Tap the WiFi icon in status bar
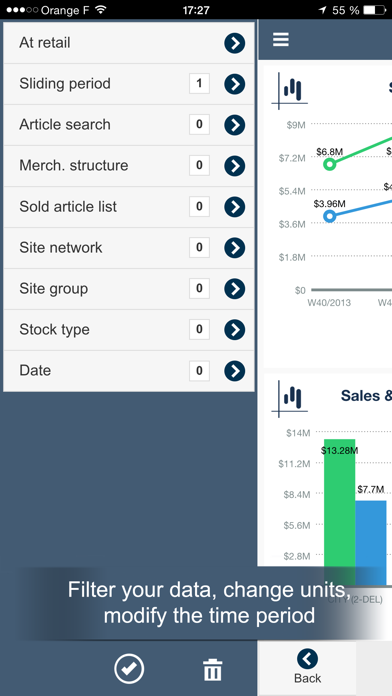This screenshot has height=696, width=392. point(101,9)
